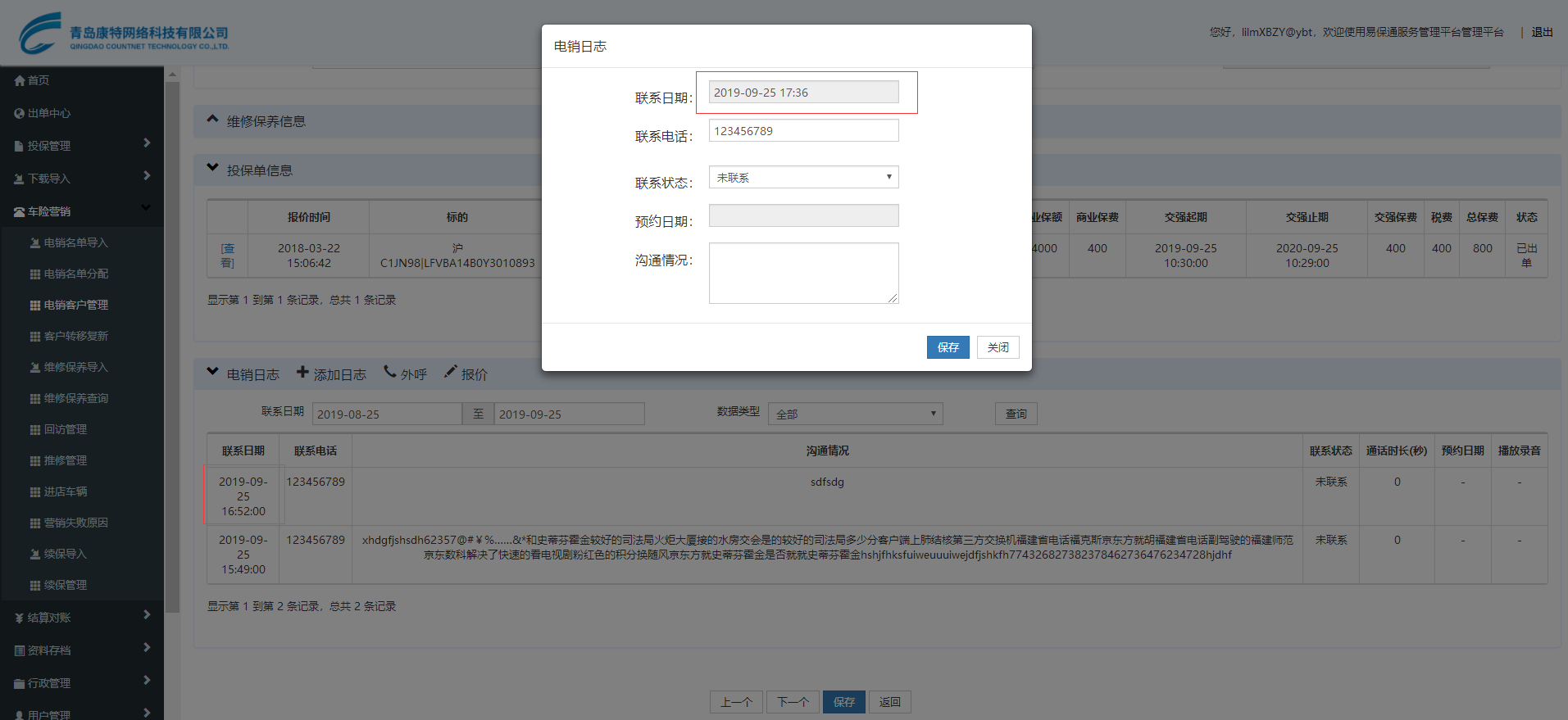Click the company logo in header
The height and width of the screenshot is (720, 1568).
click(x=123, y=33)
